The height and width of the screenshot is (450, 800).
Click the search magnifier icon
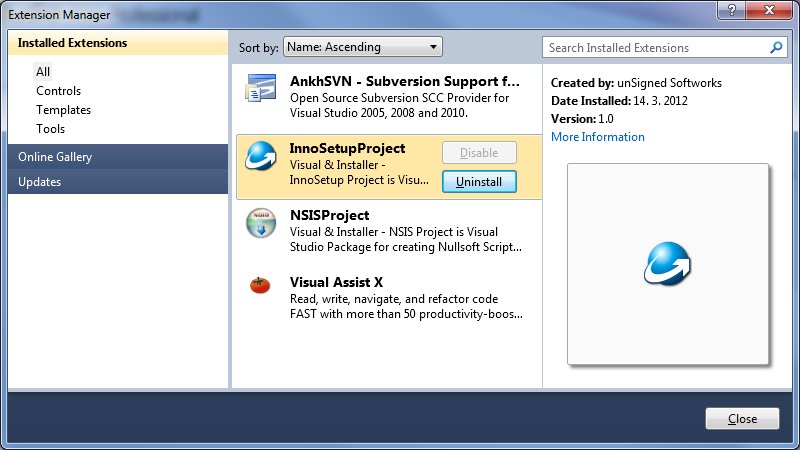[776, 47]
